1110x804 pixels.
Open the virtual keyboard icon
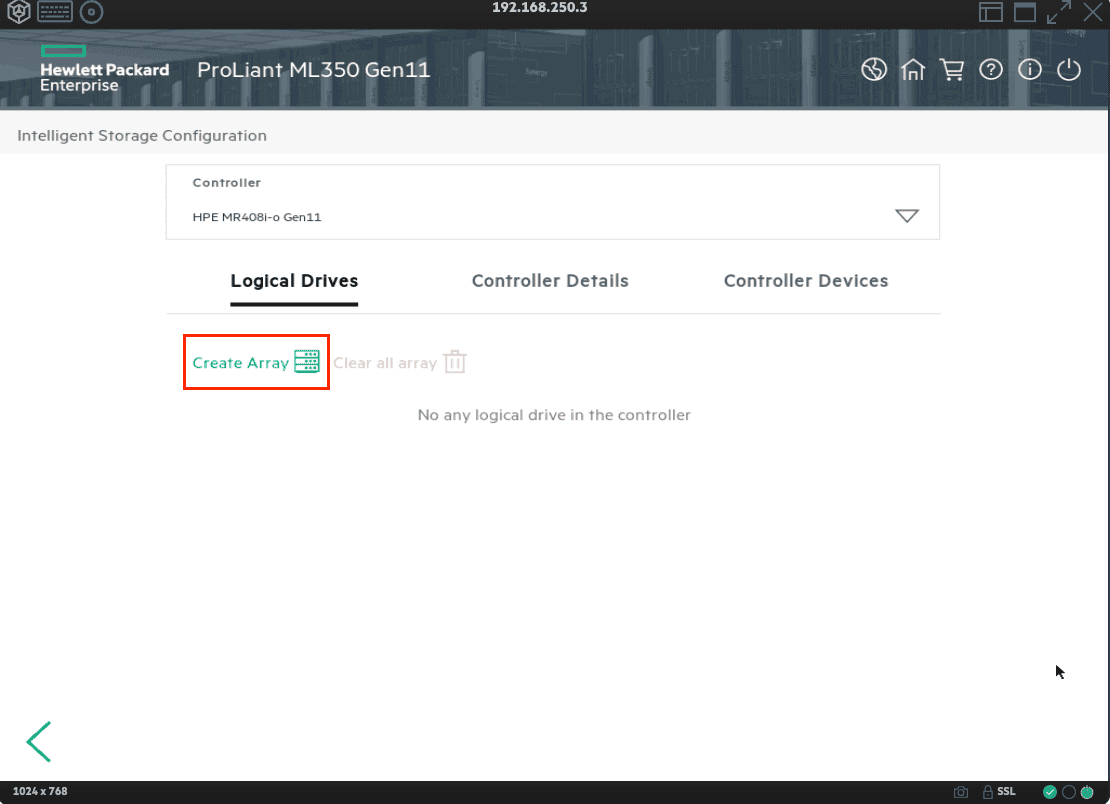[x=54, y=12]
